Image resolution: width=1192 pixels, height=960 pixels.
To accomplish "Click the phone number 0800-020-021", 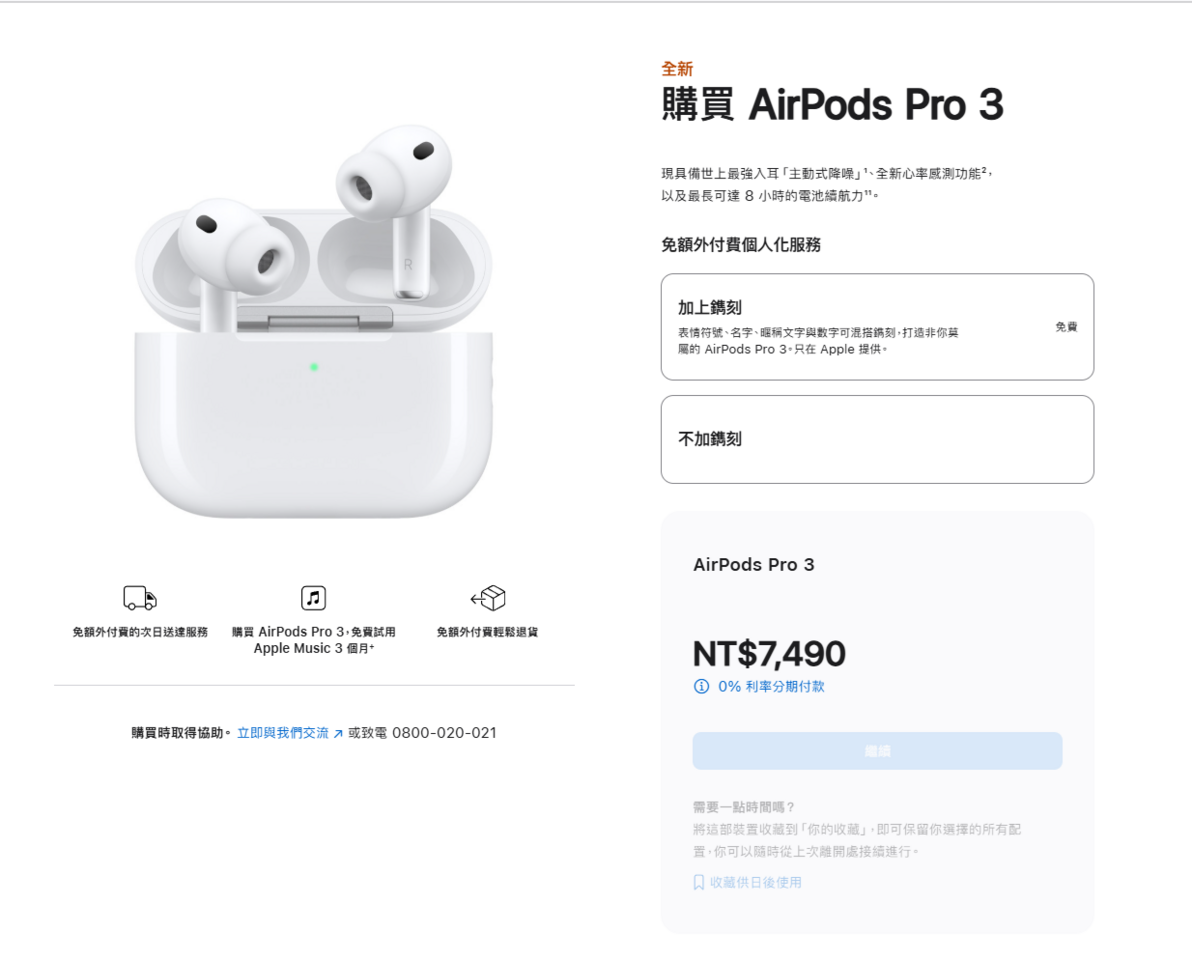I will tap(444, 733).
